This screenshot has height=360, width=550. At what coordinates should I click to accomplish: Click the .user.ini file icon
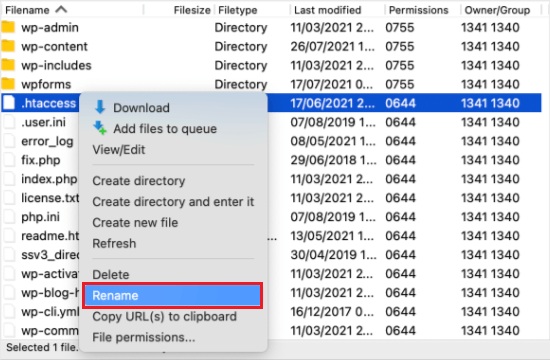pos(9,122)
